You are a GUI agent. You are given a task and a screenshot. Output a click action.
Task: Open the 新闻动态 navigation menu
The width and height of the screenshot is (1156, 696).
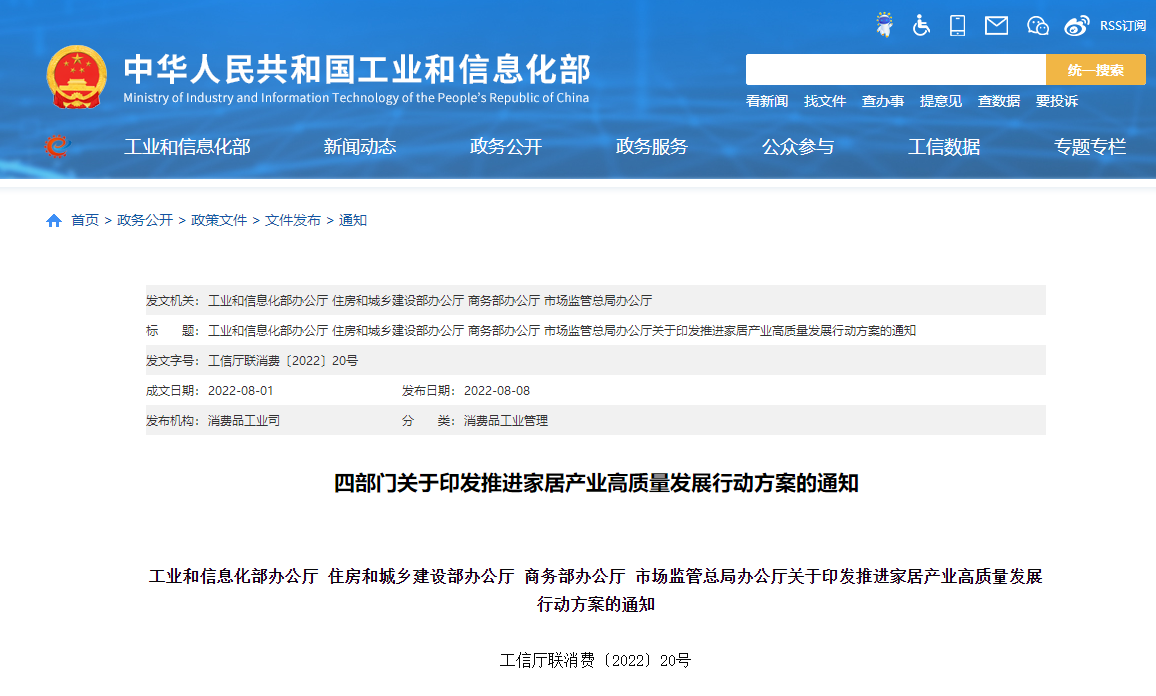coord(360,147)
